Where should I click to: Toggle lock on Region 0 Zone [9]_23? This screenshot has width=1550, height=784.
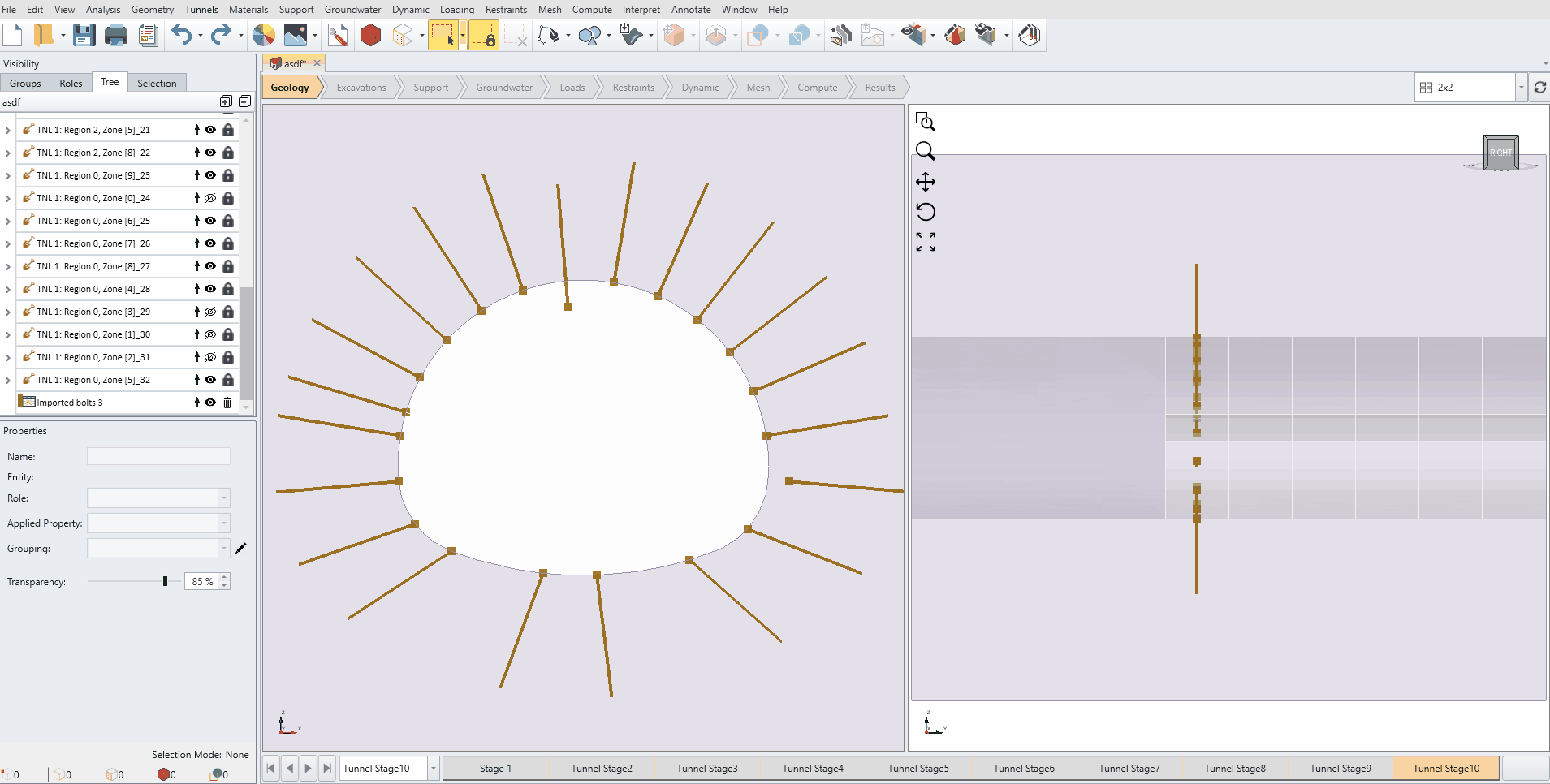tap(228, 175)
